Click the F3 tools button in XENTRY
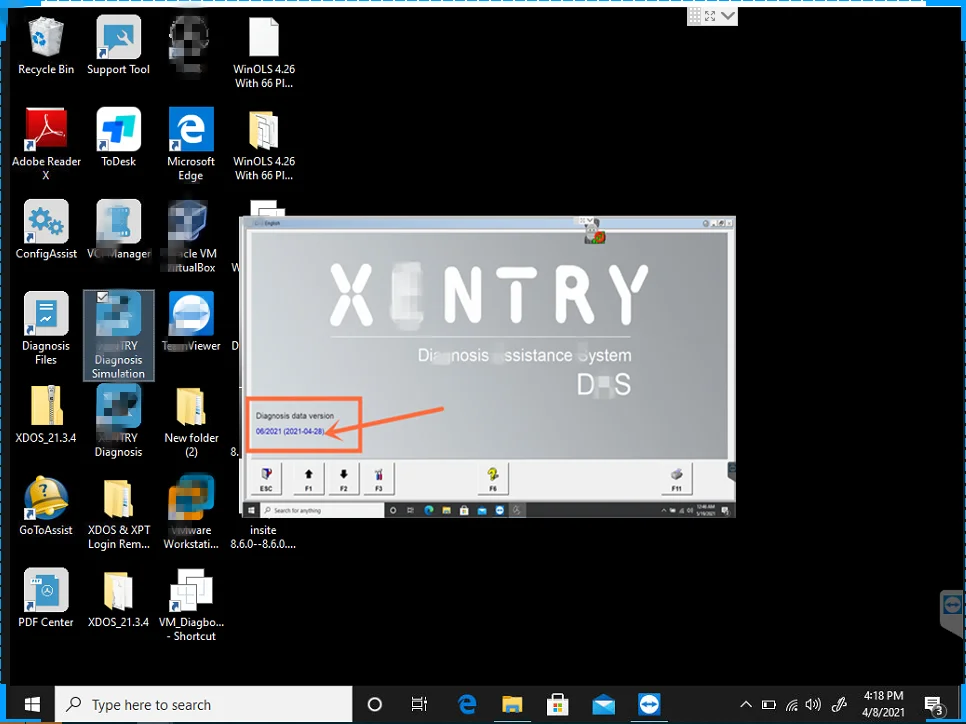The width and height of the screenshot is (966, 724). (378, 479)
